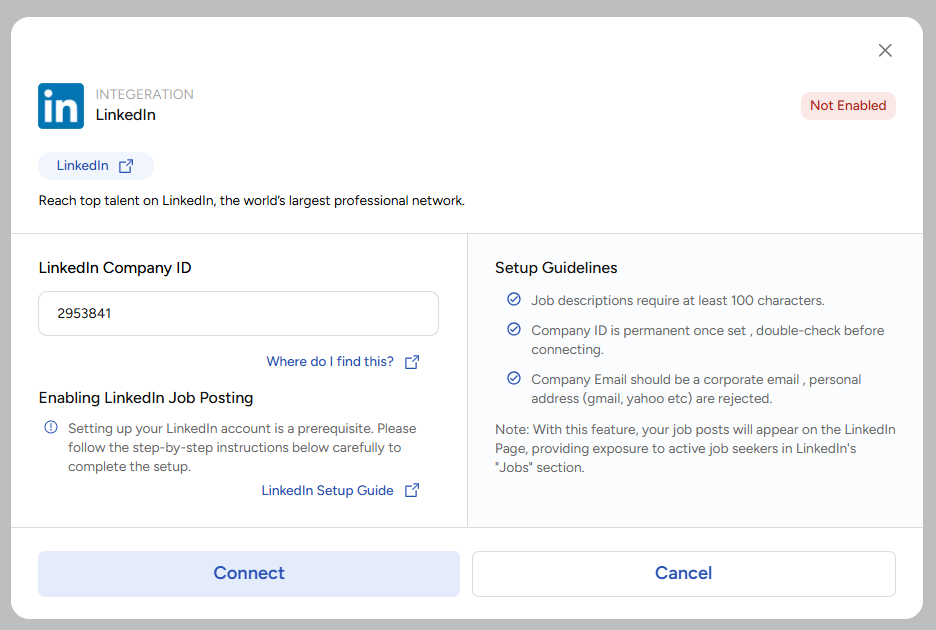This screenshot has width=936, height=630.
Task: Click 'Company ID is permanent once set' text
Action: [707, 340]
